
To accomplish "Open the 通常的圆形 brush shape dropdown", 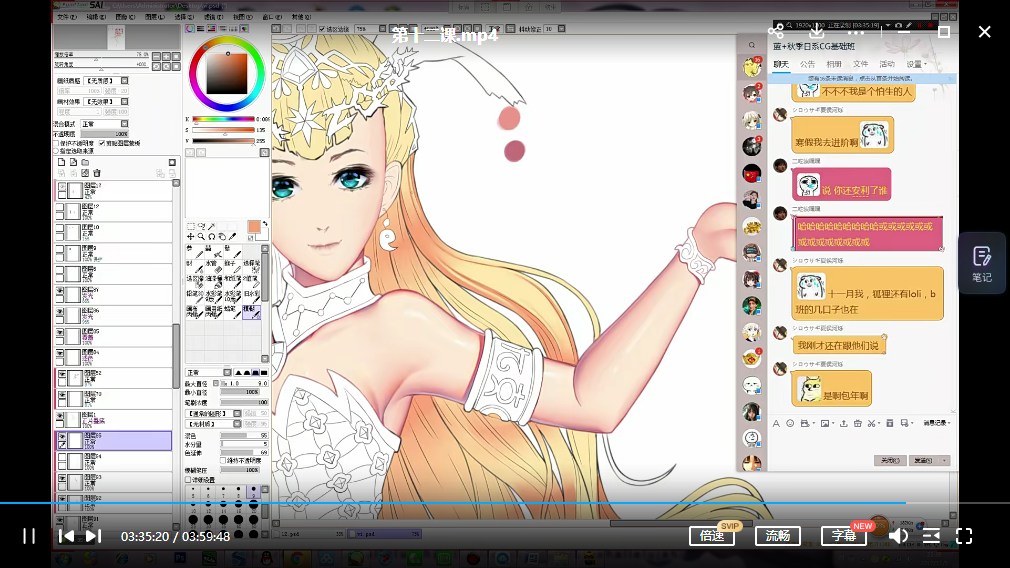I will coord(213,413).
